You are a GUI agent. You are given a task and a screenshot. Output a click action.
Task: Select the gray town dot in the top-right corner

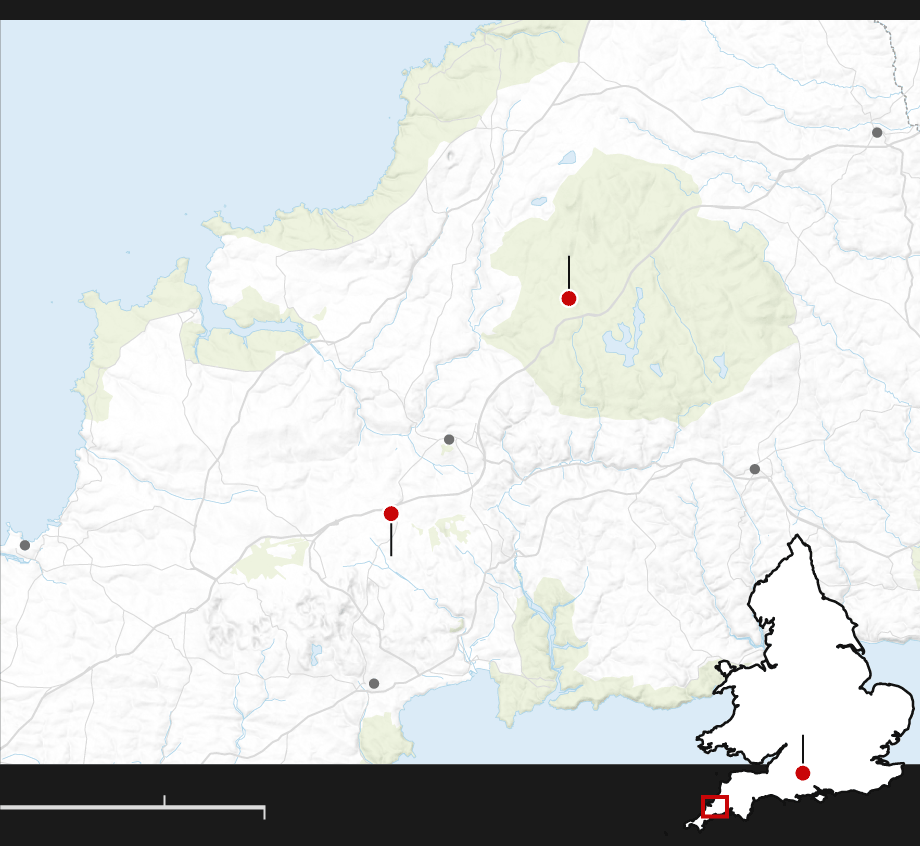click(x=877, y=132)
